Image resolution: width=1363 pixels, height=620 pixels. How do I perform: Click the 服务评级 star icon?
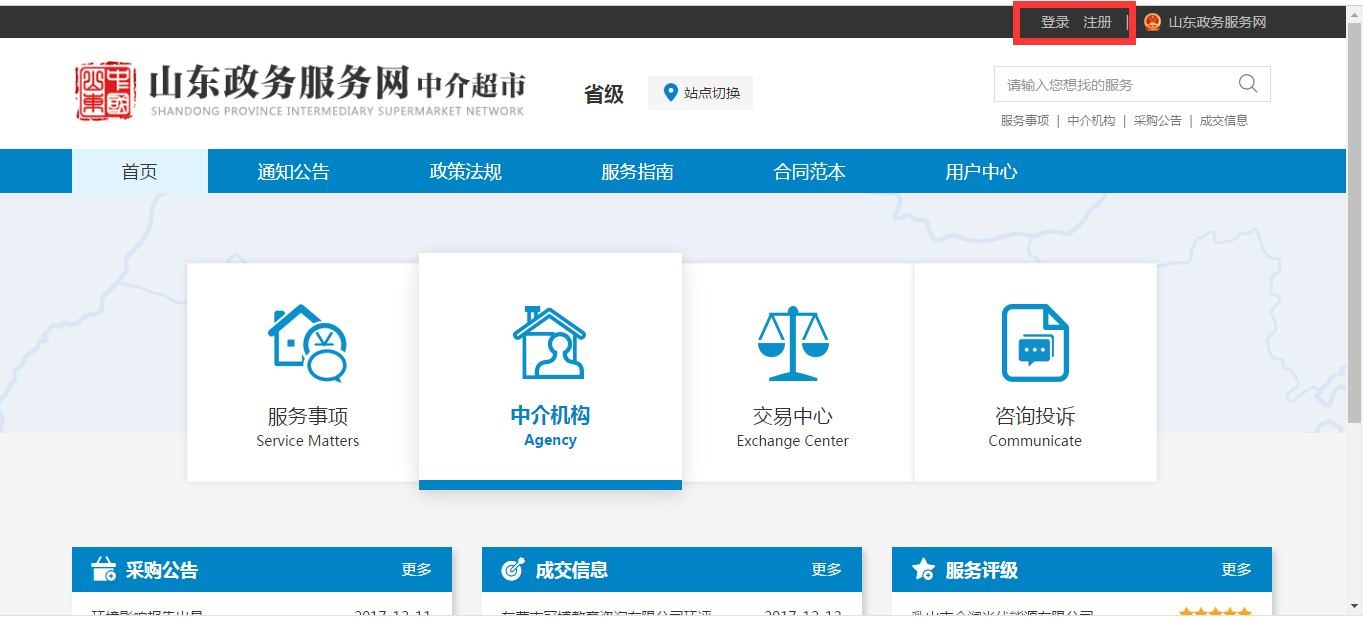point(923,570)
